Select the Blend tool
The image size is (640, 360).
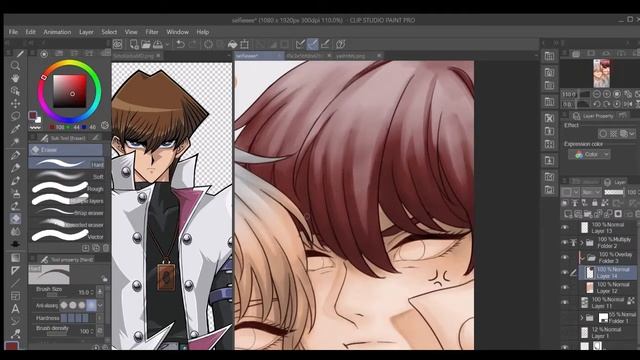15,231
